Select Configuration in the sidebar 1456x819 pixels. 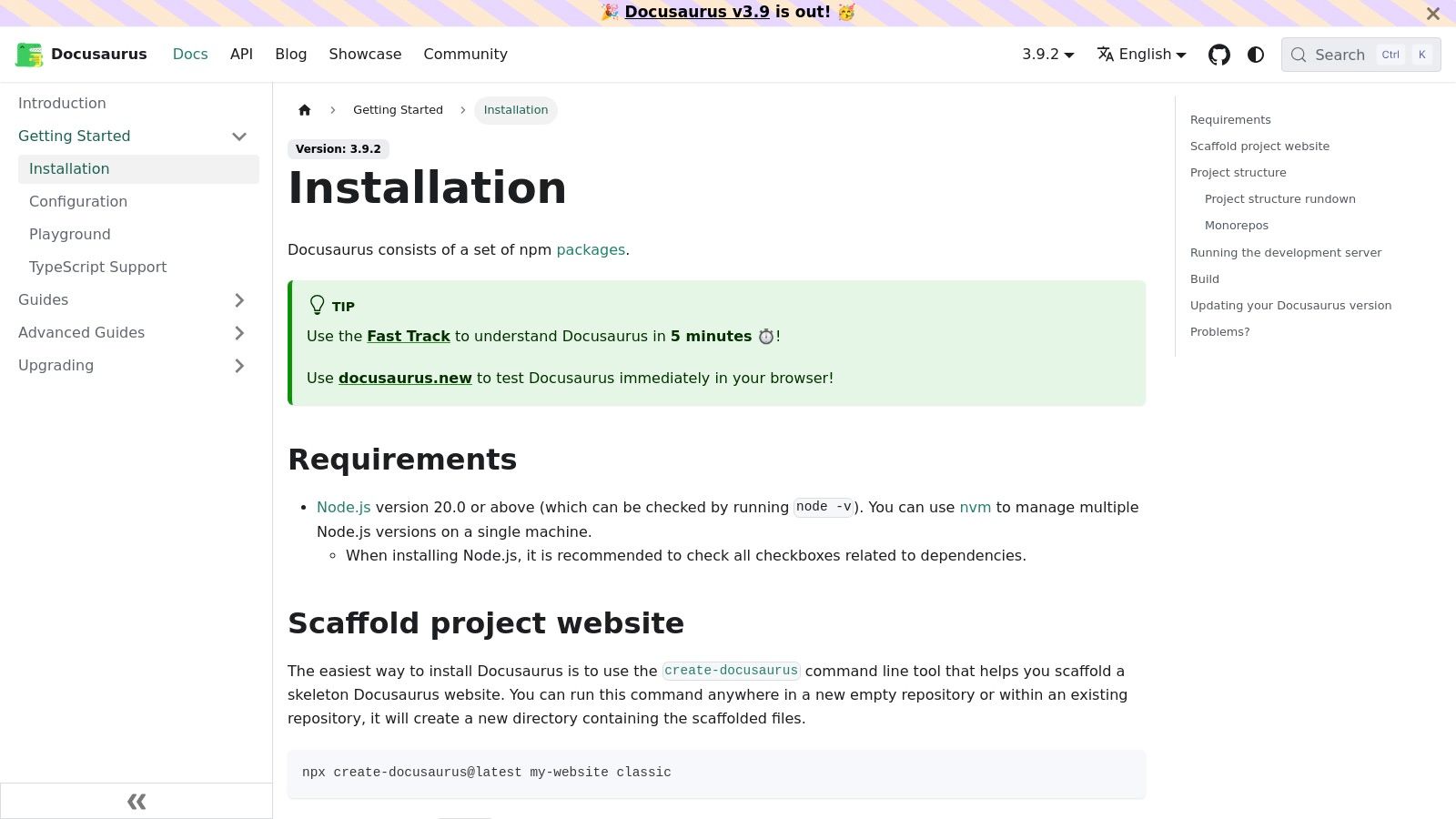click(78, 202)
